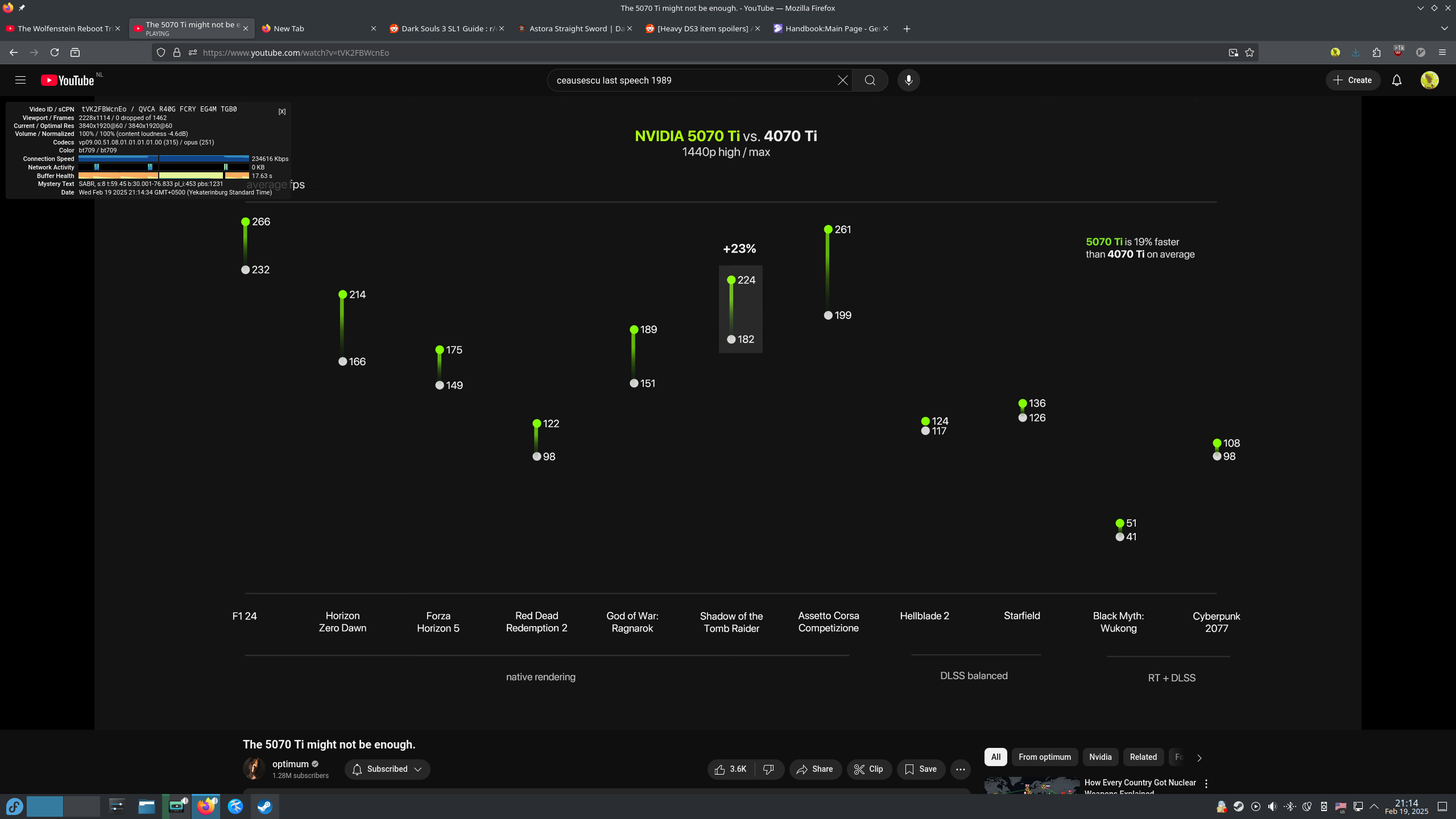
Task: Open clock and calendar widget
Action: [1407, 806]
